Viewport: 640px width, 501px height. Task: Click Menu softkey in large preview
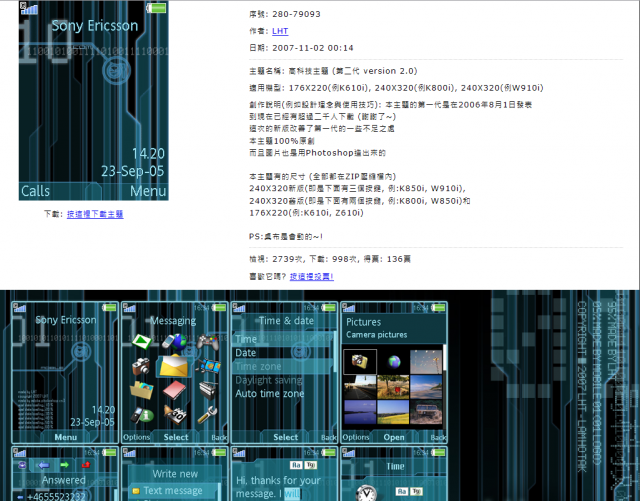coord(148,191)
